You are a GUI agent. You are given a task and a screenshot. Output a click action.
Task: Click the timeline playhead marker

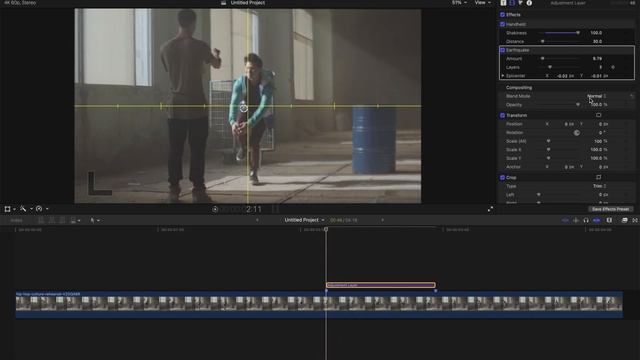326,229
